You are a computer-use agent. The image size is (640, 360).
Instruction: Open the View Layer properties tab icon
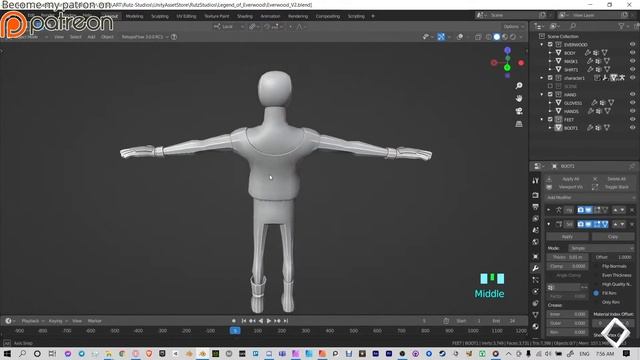[x=536, y=219]
